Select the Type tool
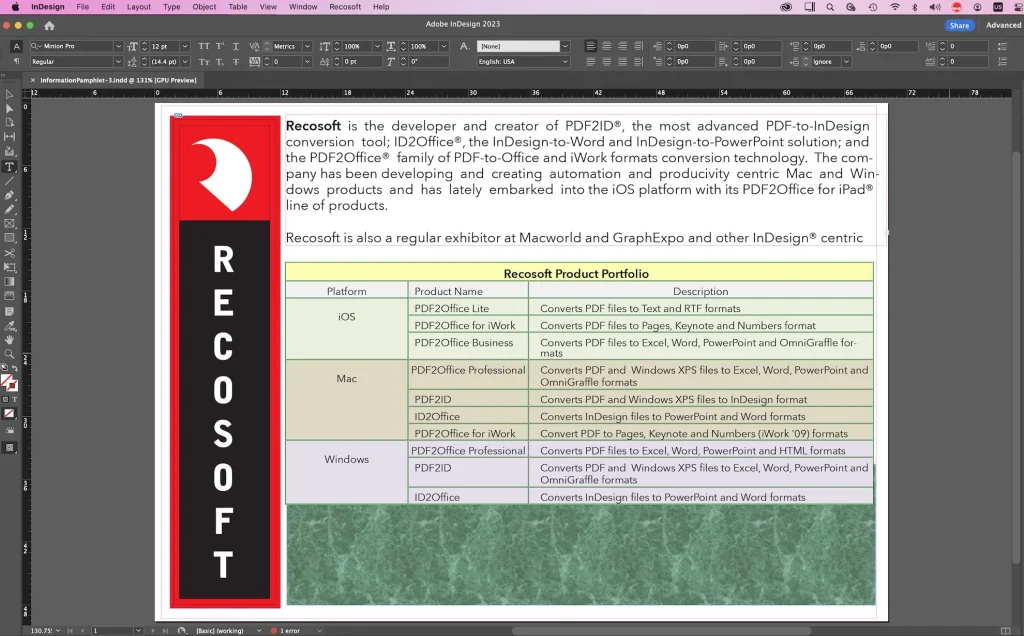This screenshot has height=636, width=1024. pyautogui.click(x=9, y=167)
